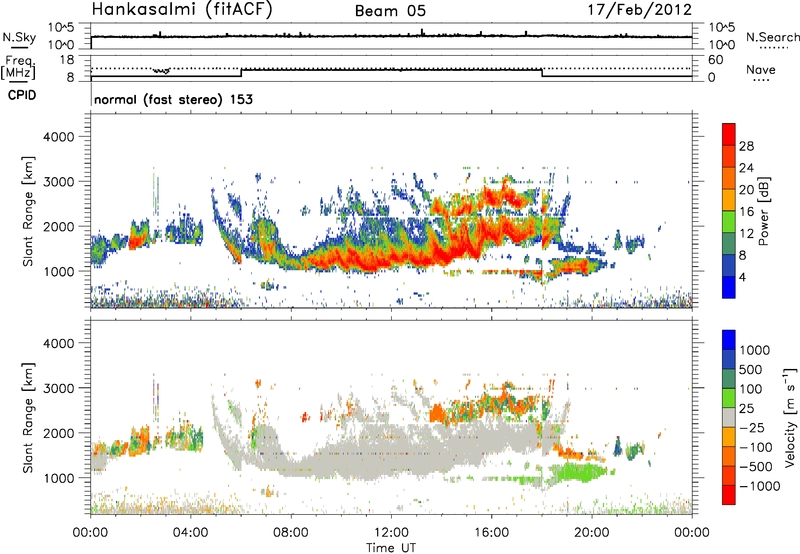Click the "04:00" time axis label

pos(191,533)
